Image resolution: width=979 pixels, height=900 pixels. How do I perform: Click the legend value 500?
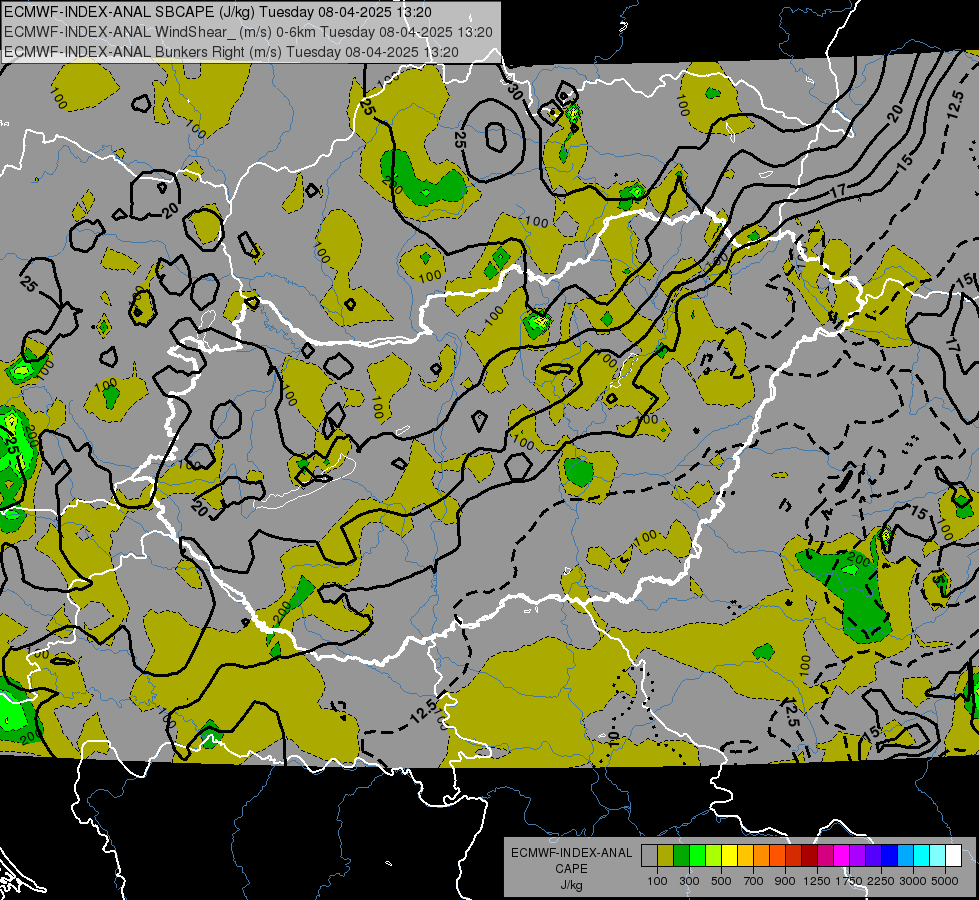point(721,881)
